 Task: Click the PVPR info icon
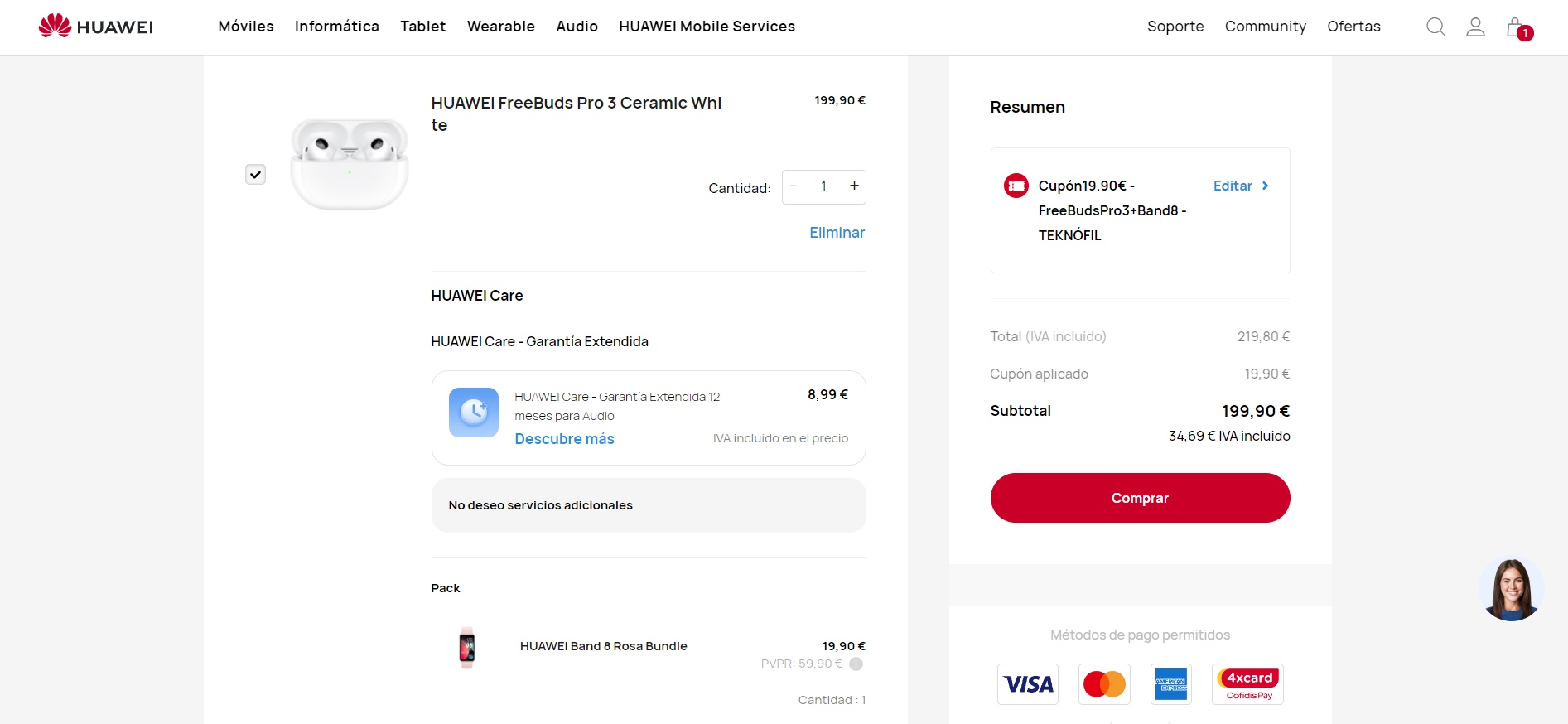(856, 664)
